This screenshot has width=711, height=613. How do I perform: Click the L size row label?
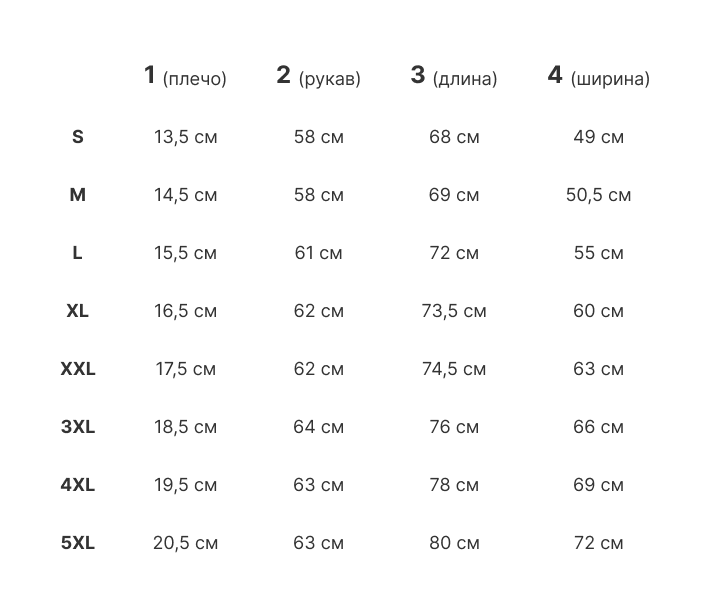tap(78, 253)
